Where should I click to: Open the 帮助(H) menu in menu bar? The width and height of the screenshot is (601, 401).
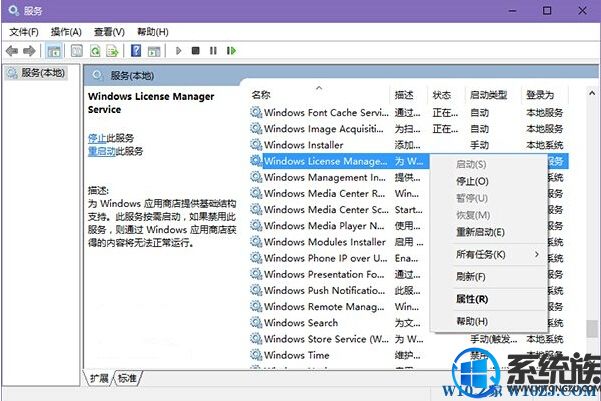coord(153,32)
